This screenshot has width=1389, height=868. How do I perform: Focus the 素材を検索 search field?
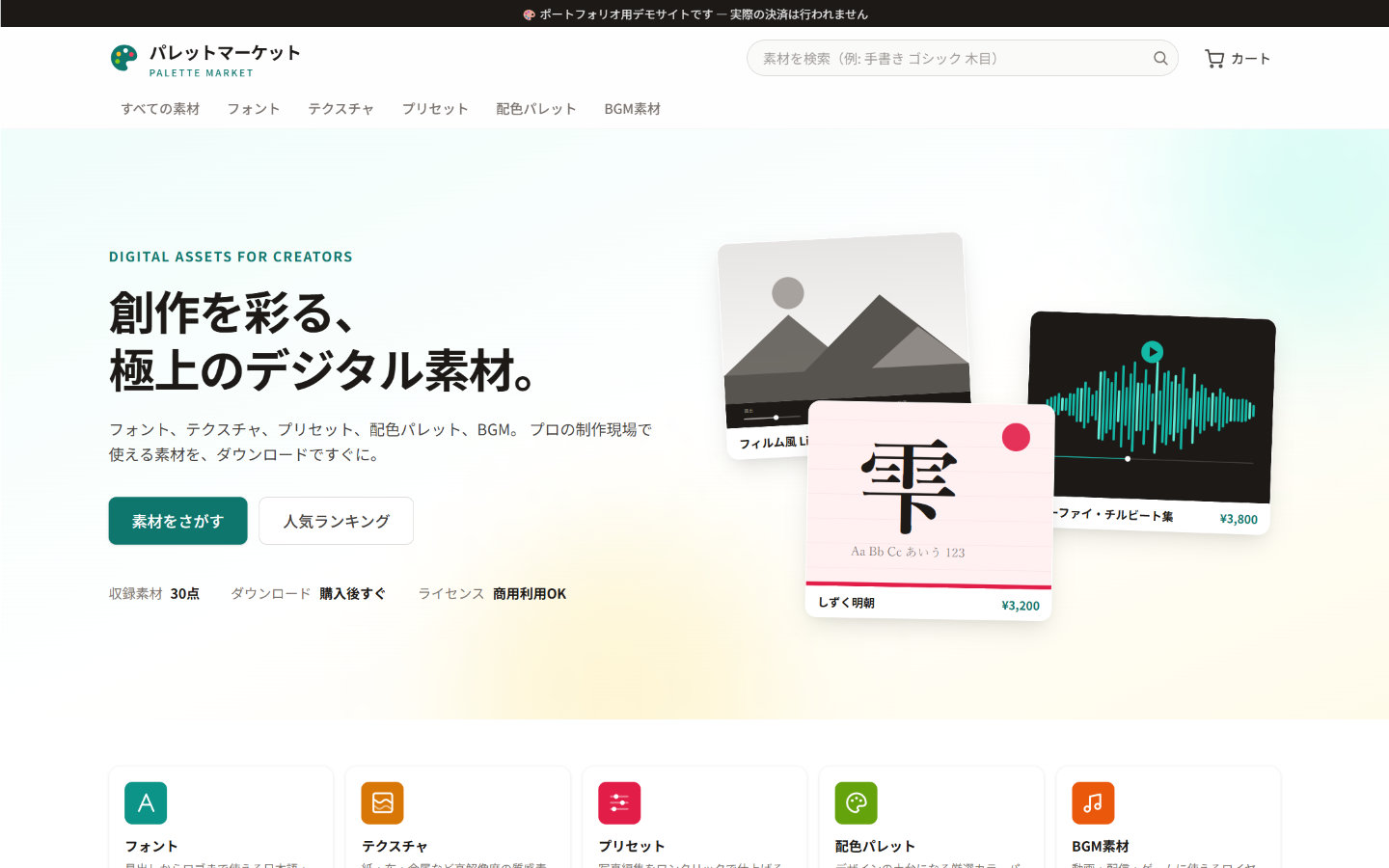tap(962, 58)
